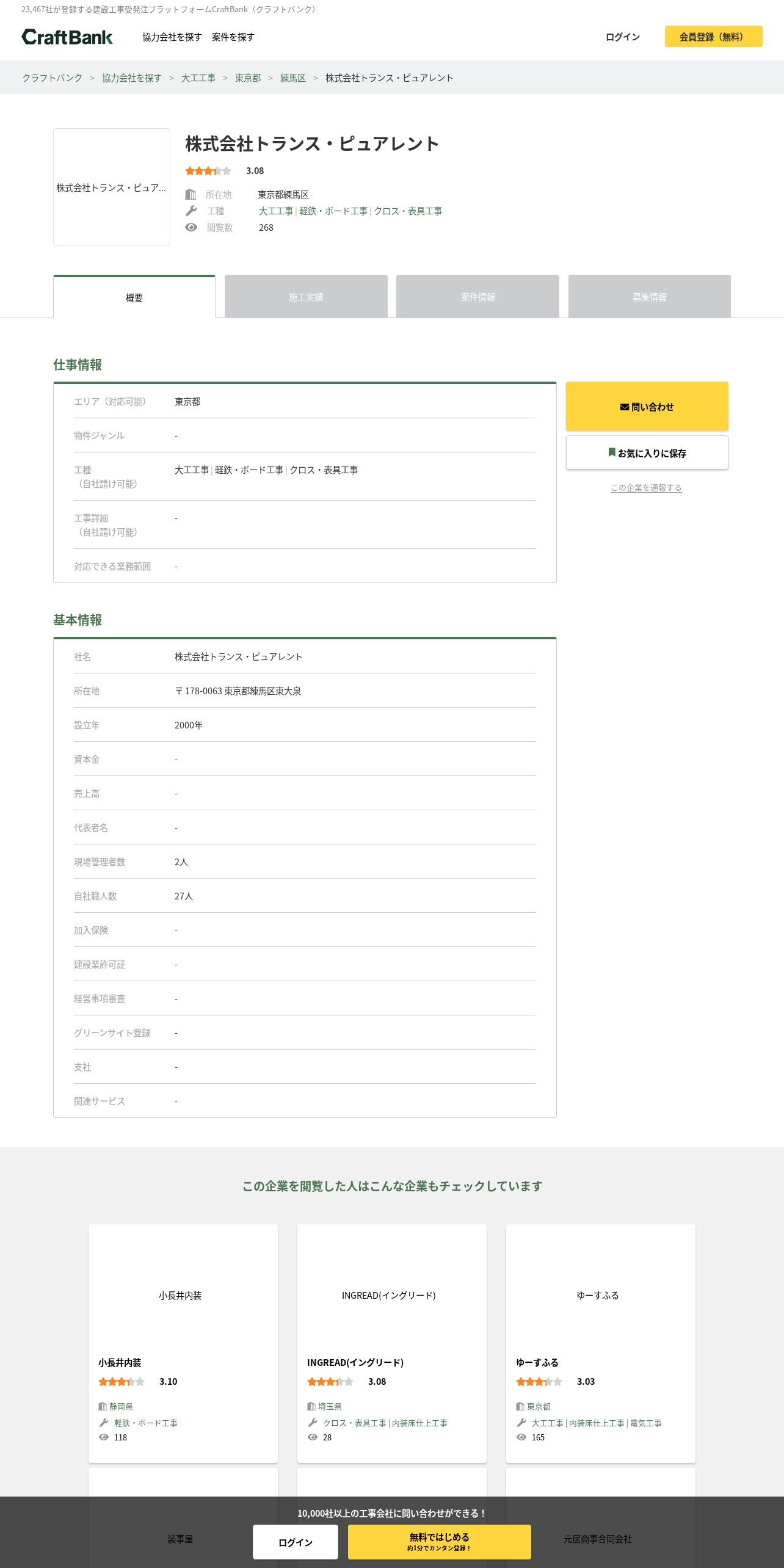Click the CraftBank logo

67,37
